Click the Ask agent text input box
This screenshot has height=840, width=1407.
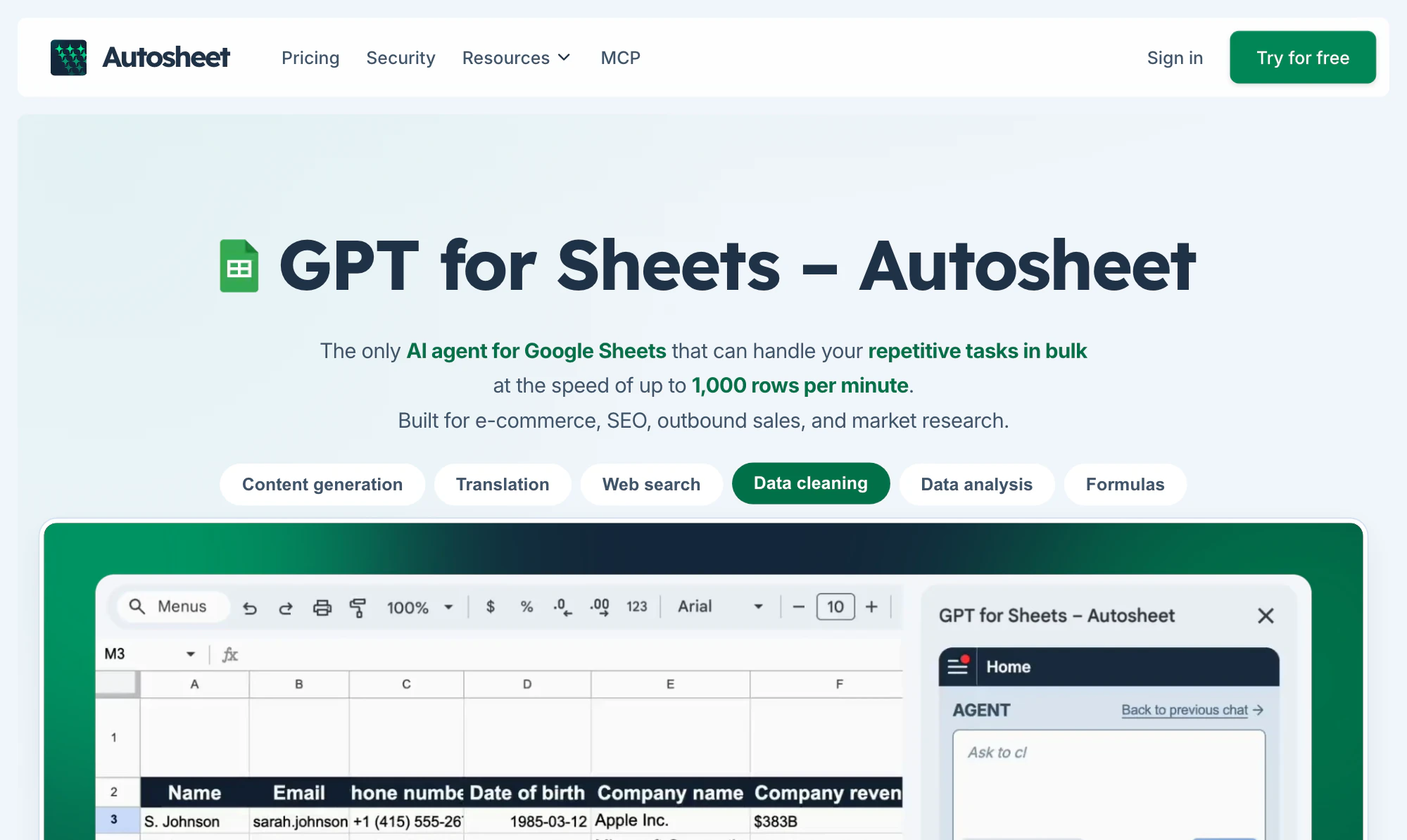coord(1109,784)
